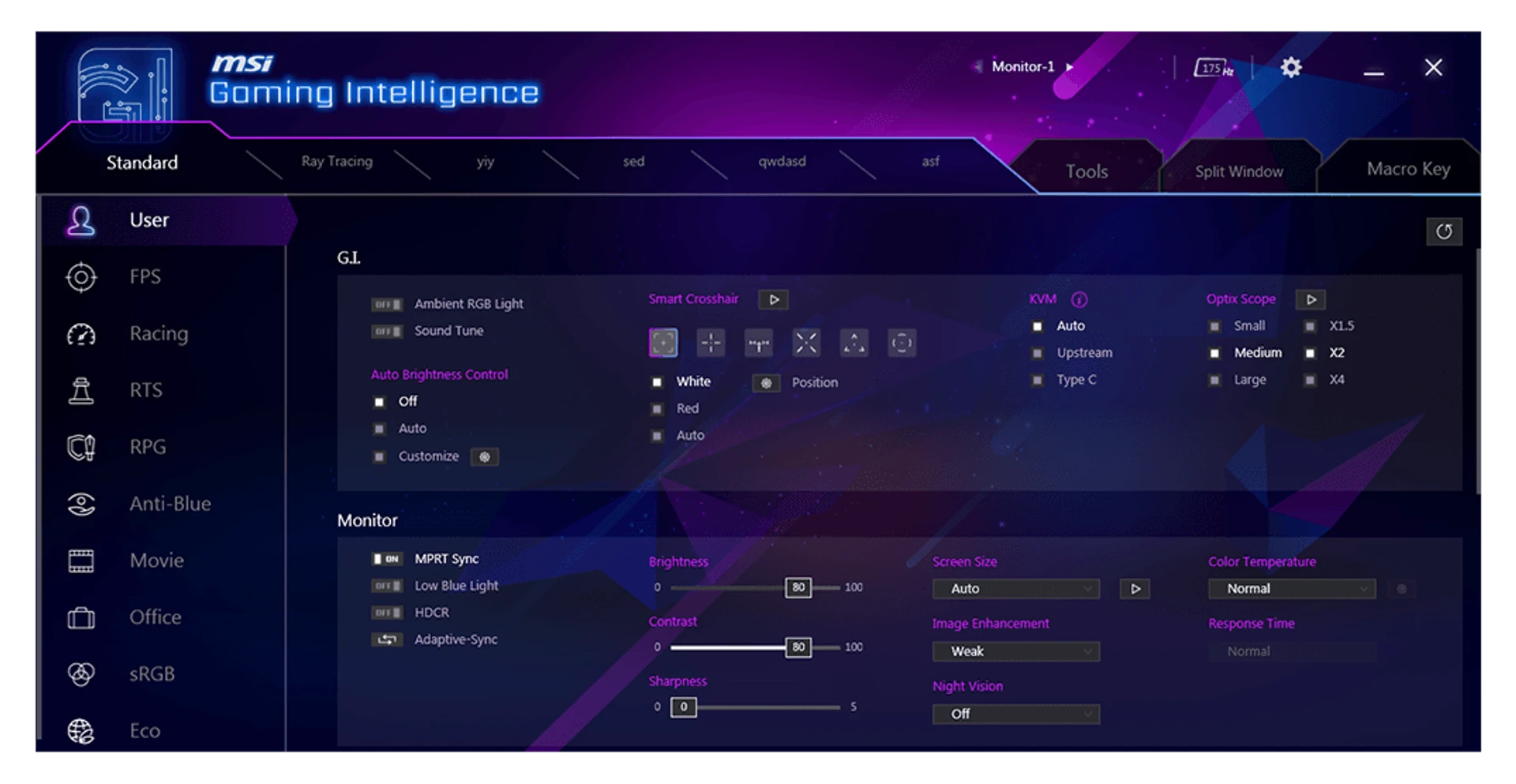Enable the Low Blue Light toggle

(x=387, y=586)
